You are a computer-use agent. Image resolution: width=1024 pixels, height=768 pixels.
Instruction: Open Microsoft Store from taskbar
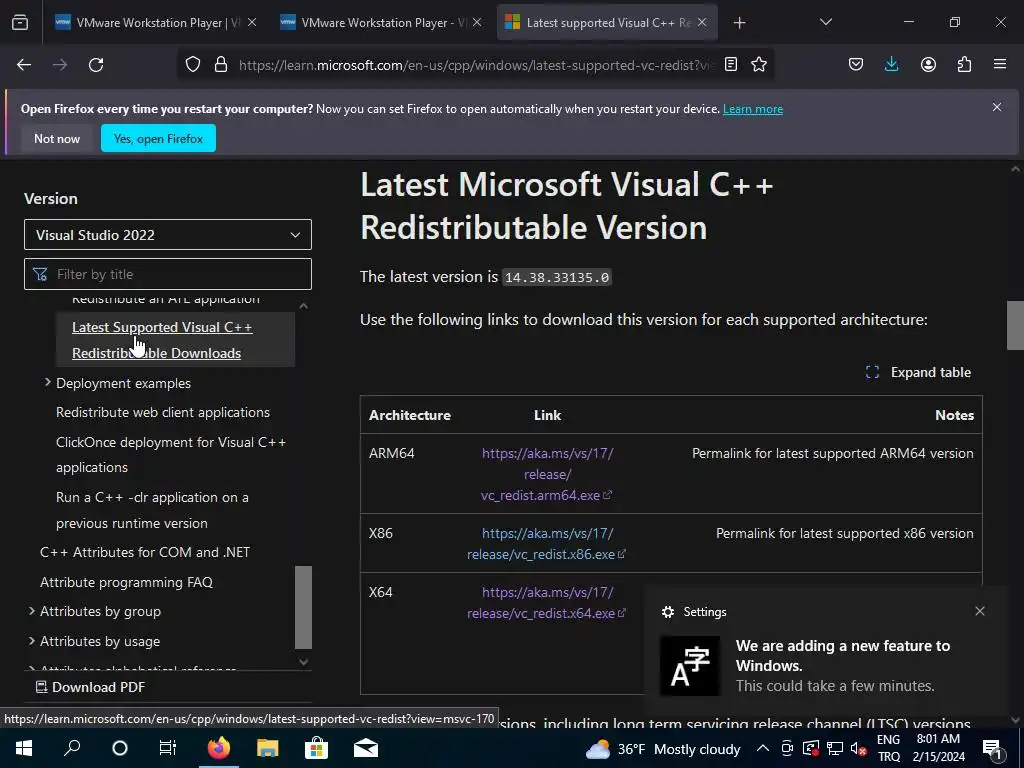[316, 748]
